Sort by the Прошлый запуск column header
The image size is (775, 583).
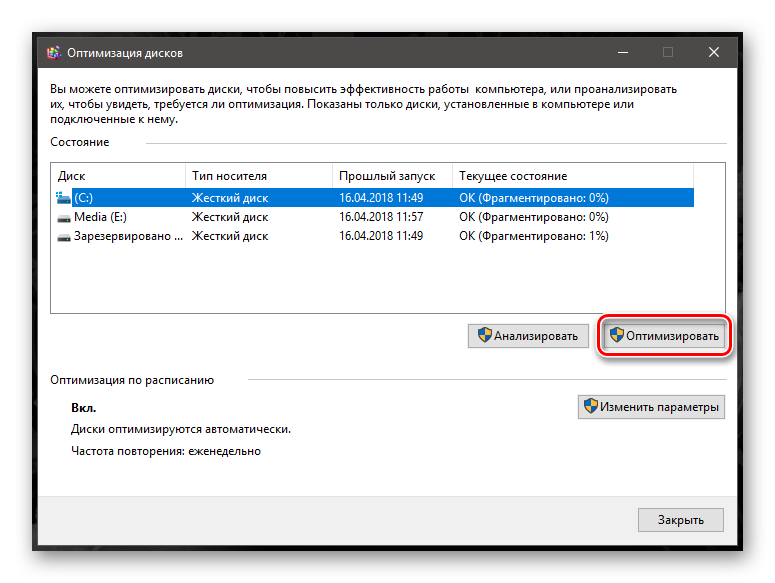tap(392, 176)
